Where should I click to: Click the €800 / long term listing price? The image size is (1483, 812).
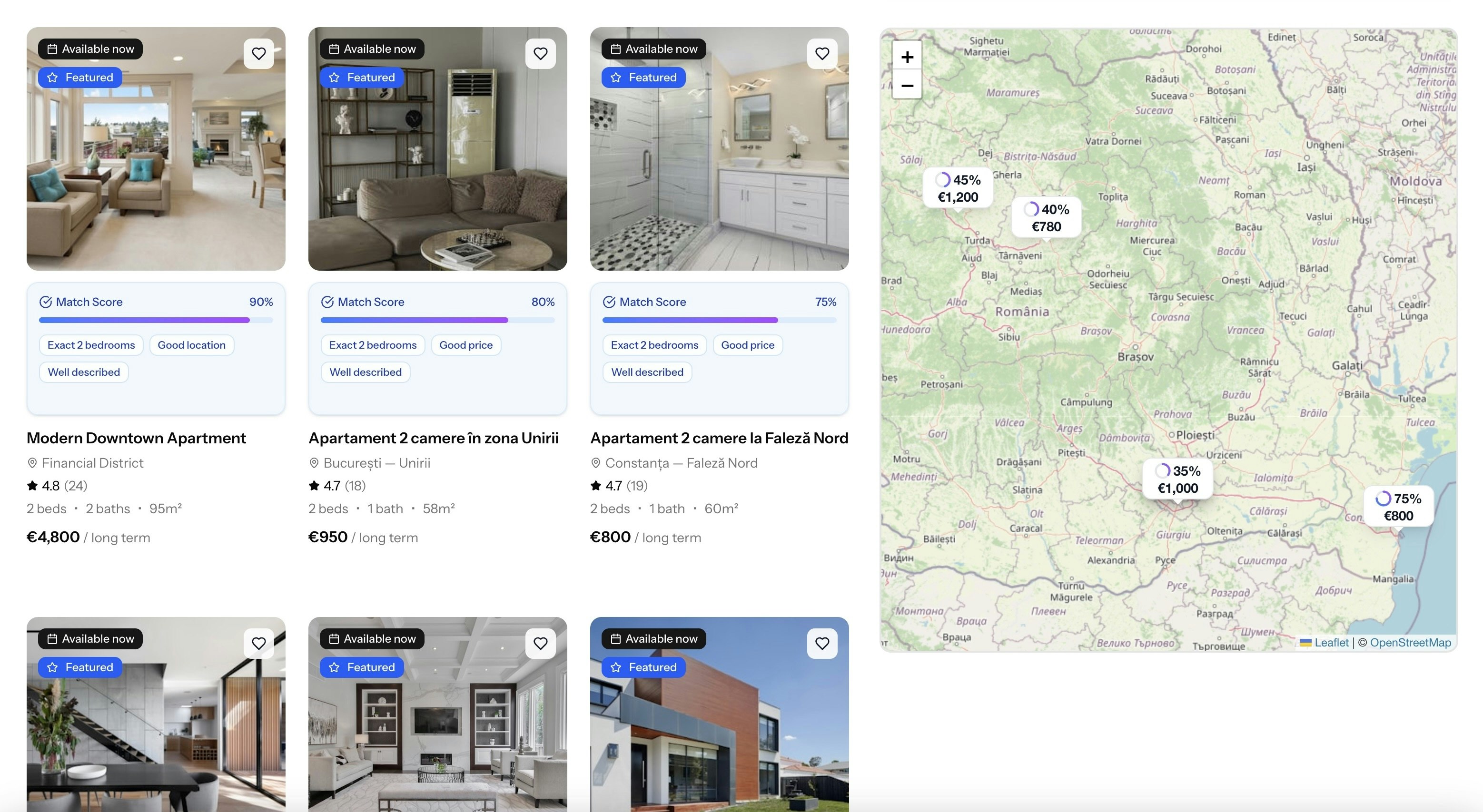click(645, 537)
